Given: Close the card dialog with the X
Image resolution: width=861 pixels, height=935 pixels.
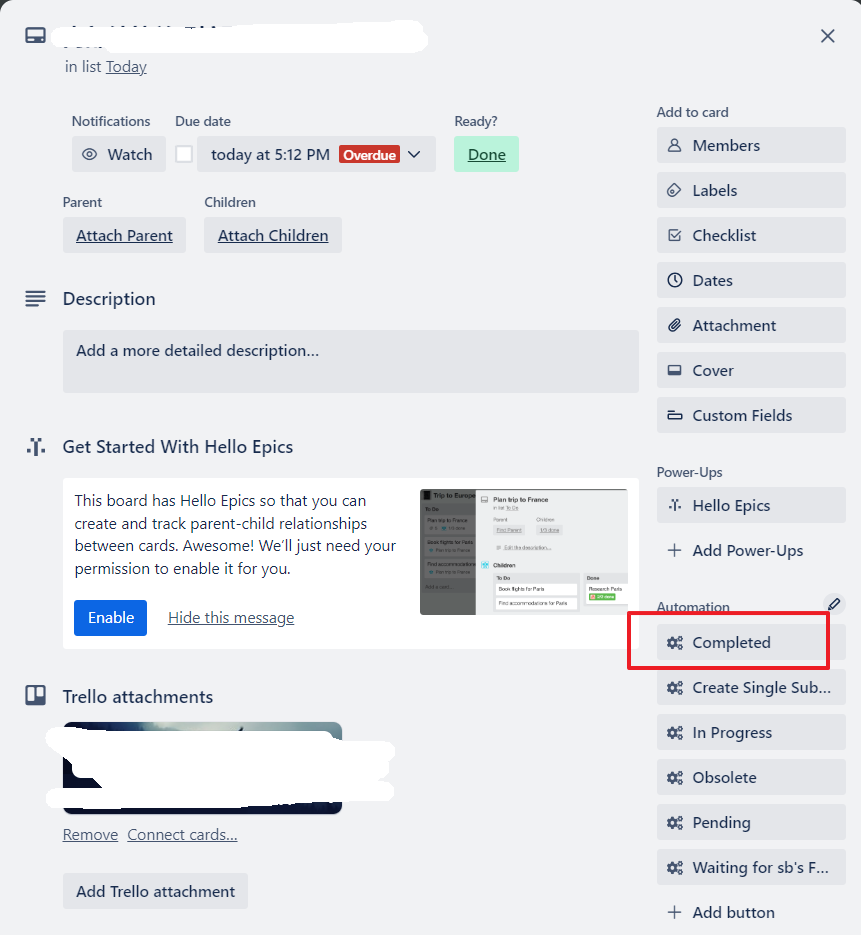Looking at the screenshot, I should (828, 36).
